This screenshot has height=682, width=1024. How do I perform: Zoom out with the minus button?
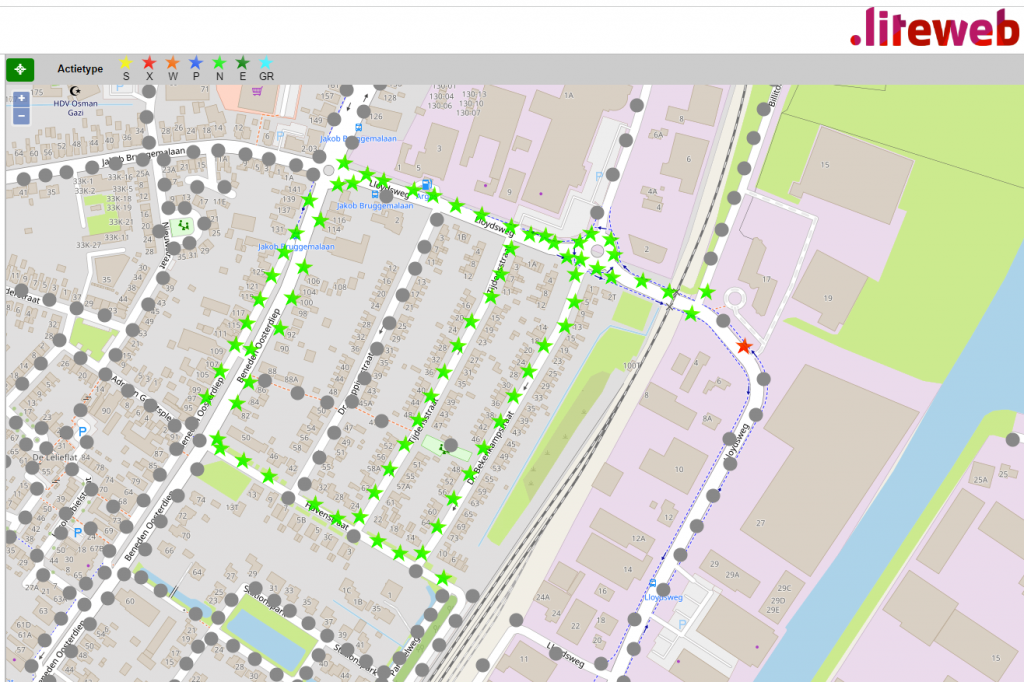tap(21, 116)
